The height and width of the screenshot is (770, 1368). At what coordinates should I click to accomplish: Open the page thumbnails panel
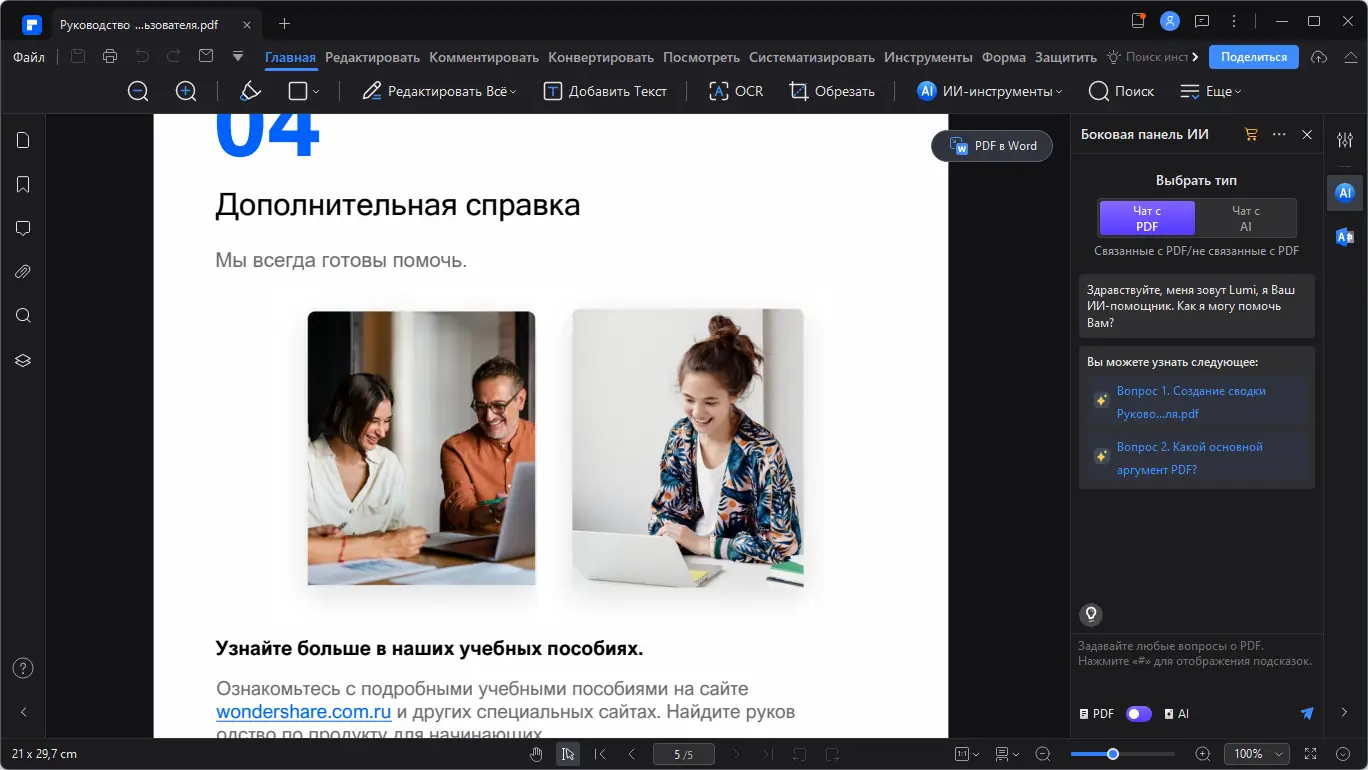[x=22, y=140]
